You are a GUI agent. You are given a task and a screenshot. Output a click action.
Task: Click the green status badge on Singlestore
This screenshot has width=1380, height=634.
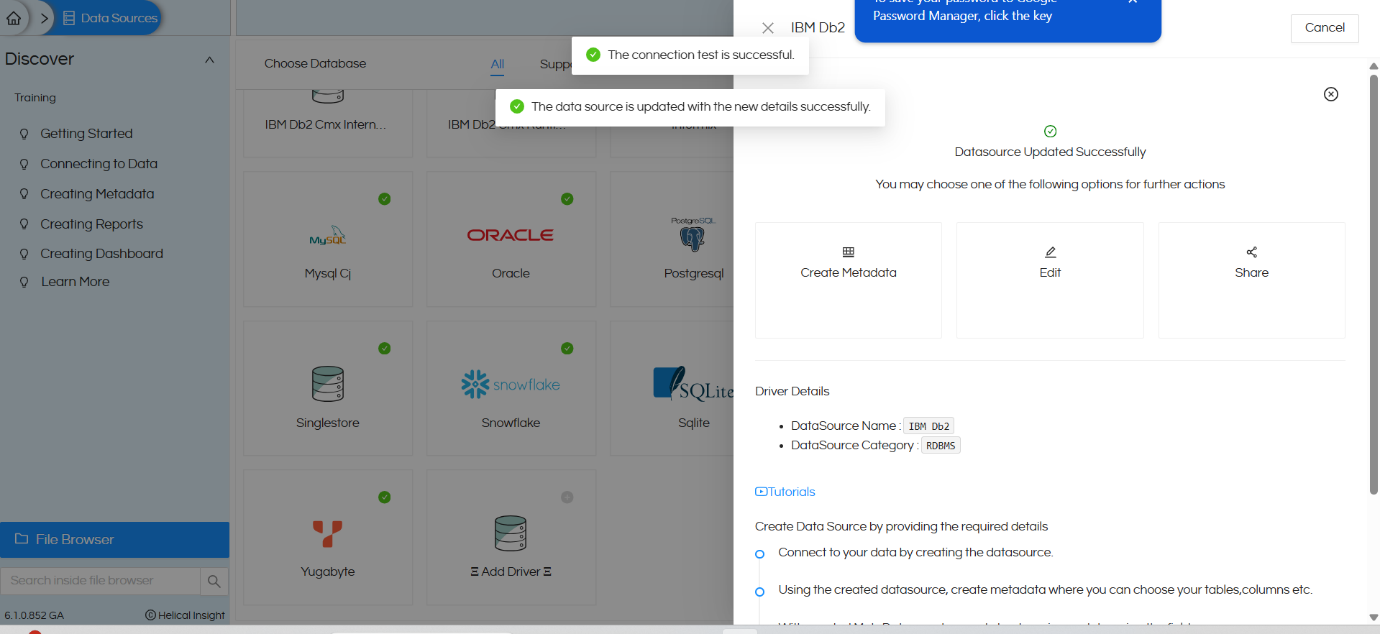click(x=384, y=348)
